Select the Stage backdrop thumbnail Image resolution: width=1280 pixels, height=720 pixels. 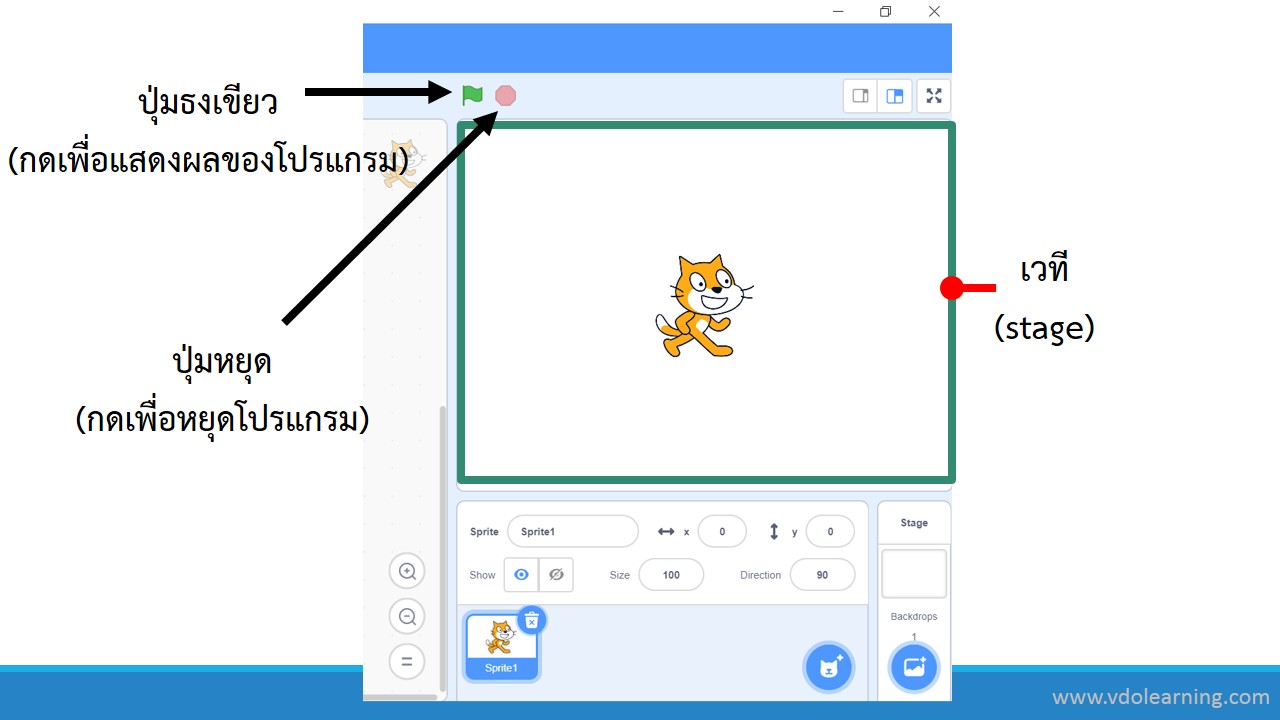(x=914, y=573)
